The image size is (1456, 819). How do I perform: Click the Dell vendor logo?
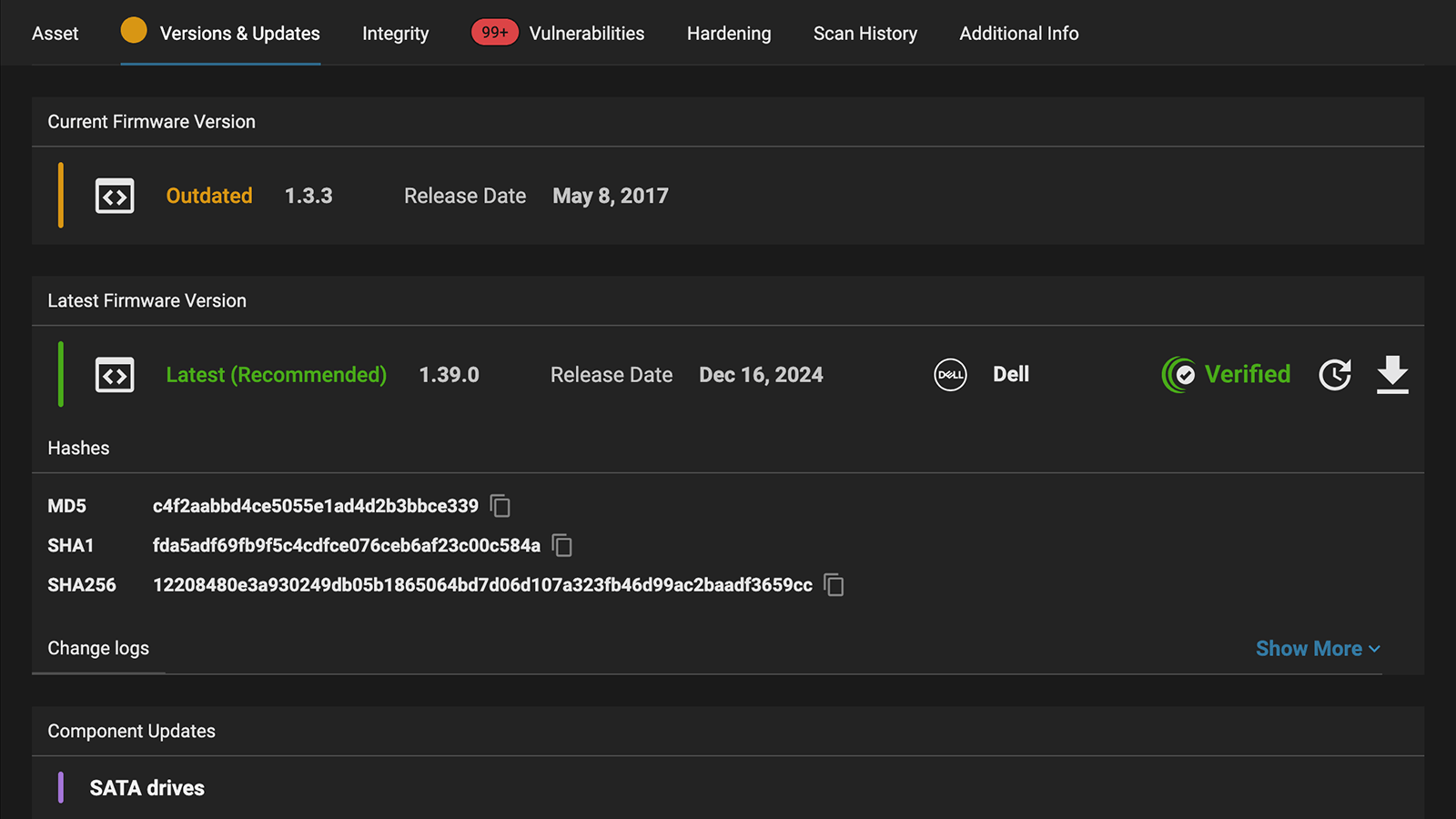click(950, 375)
